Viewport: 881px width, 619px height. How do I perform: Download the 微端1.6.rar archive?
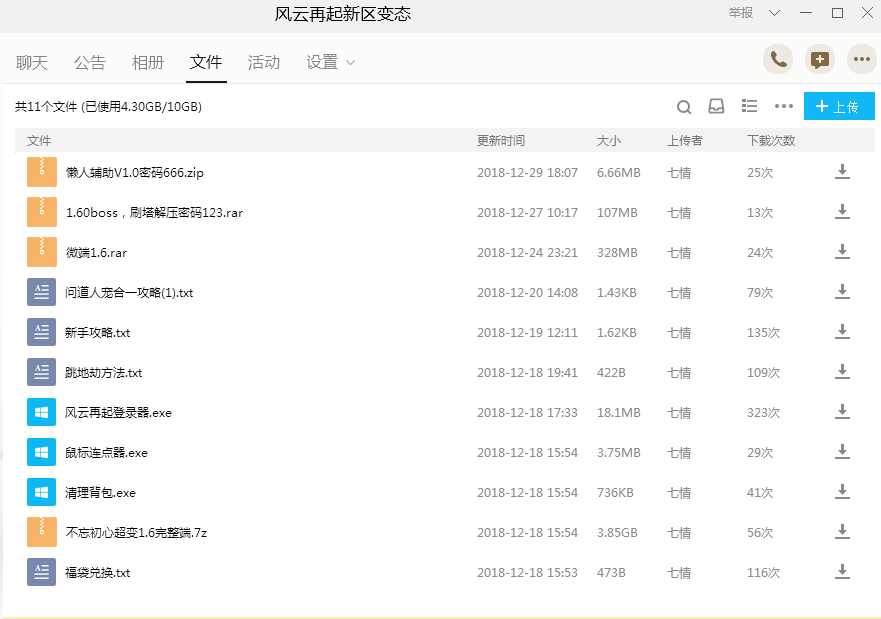(842, 252)
